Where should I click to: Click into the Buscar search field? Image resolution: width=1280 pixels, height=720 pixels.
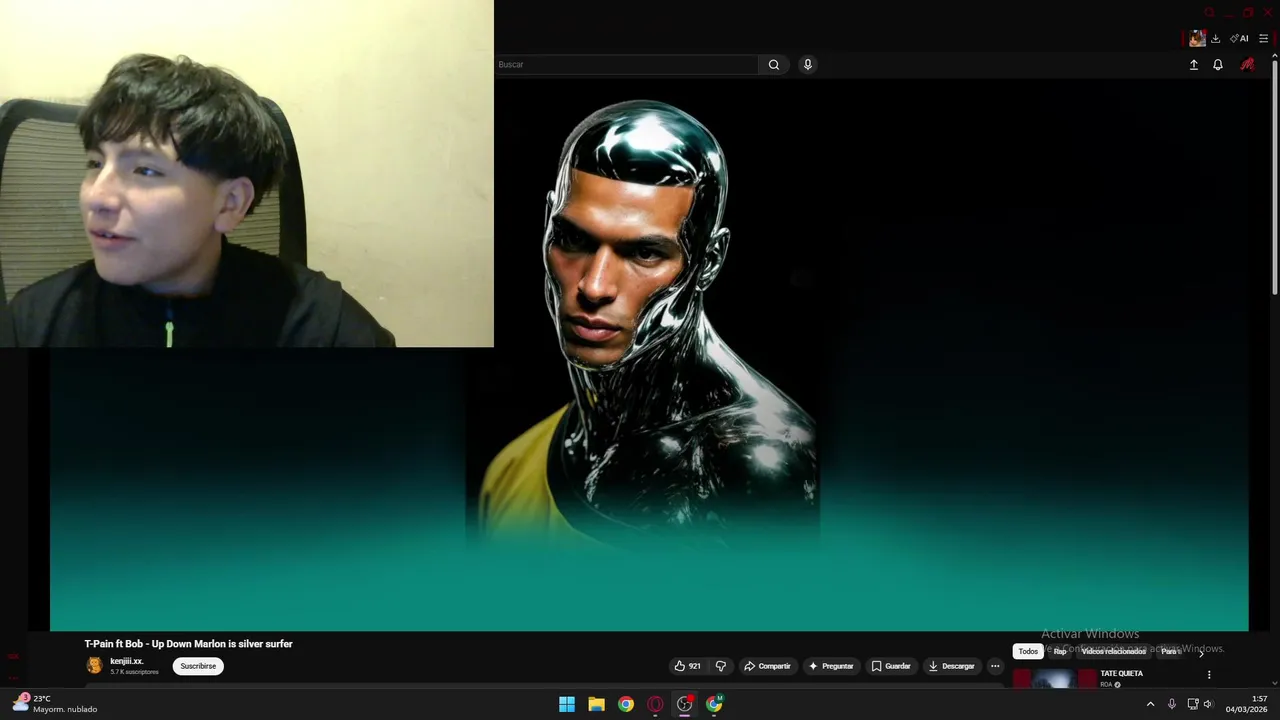click(x=627, y=64)
